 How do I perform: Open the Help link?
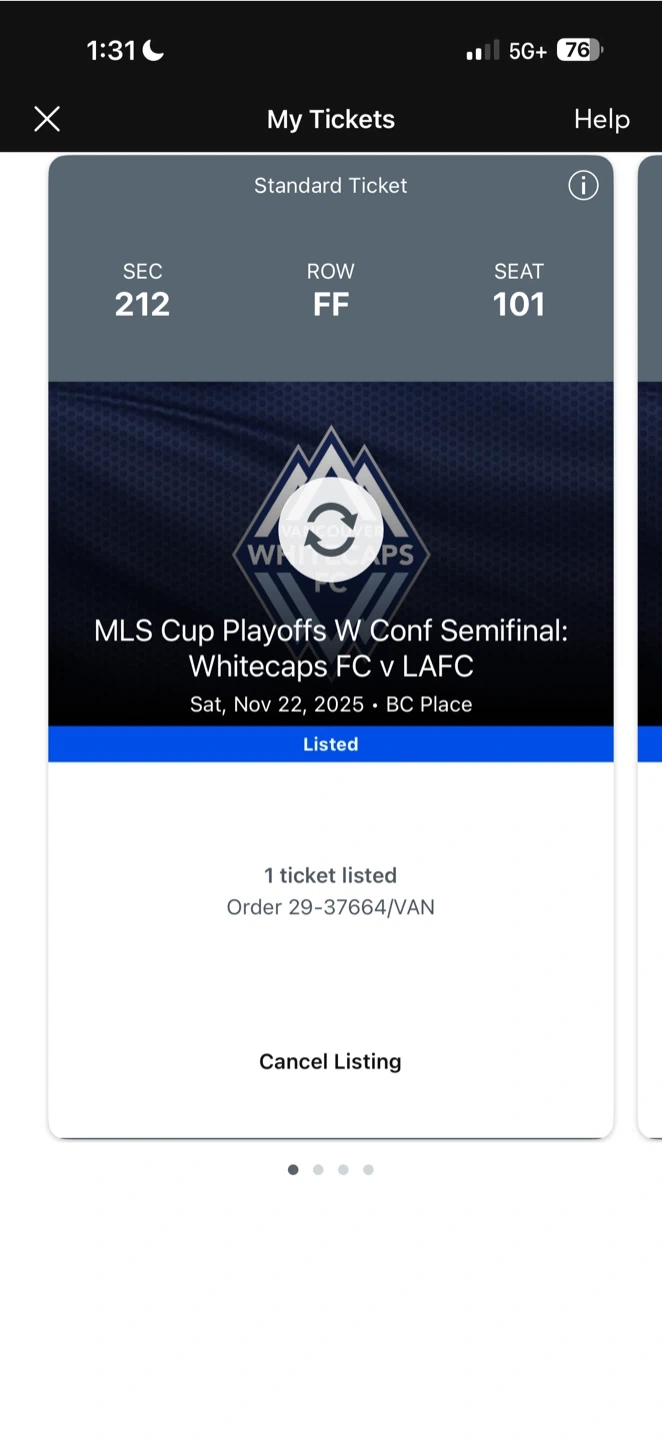point(601,120)
